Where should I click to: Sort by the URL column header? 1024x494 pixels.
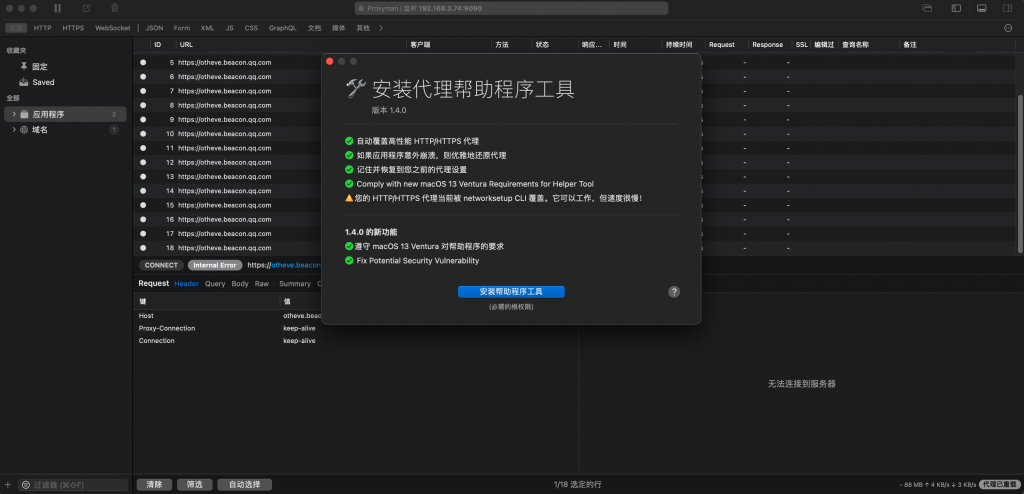(x=186, y=45)
